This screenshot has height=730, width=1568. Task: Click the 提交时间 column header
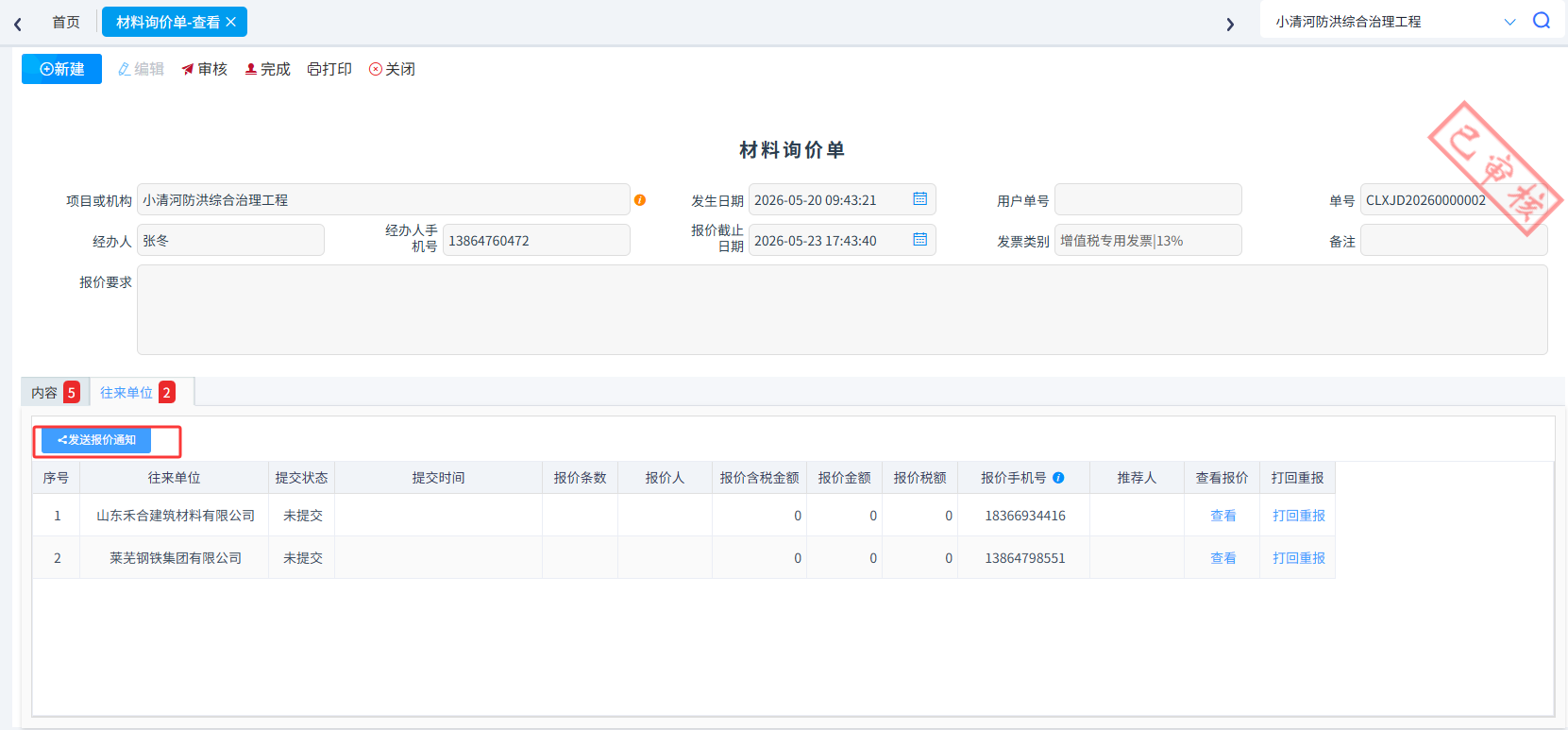[x=439, y=478]
